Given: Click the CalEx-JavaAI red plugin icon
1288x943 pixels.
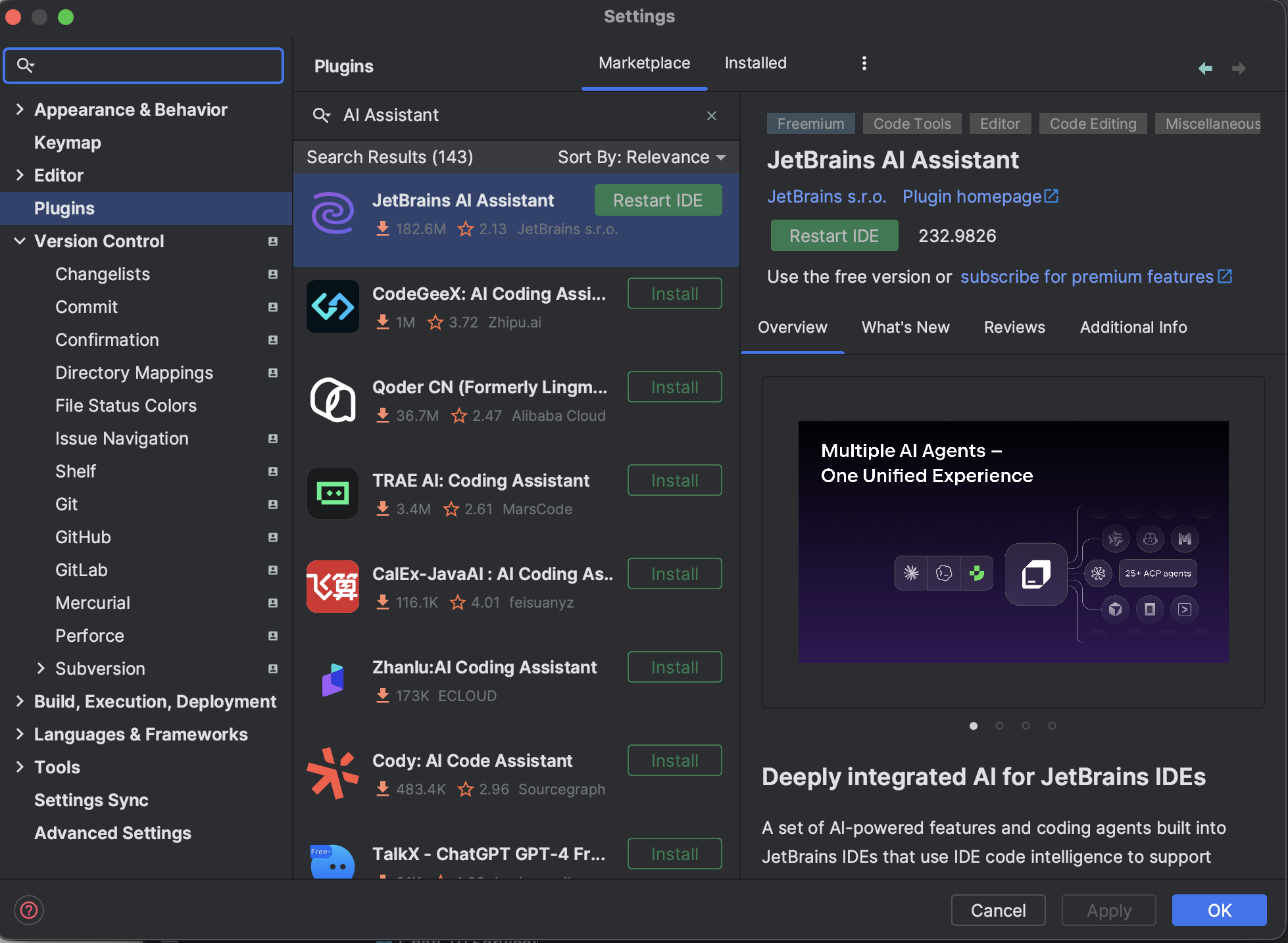Looking at the screenshot, I should tap(333, 587).
